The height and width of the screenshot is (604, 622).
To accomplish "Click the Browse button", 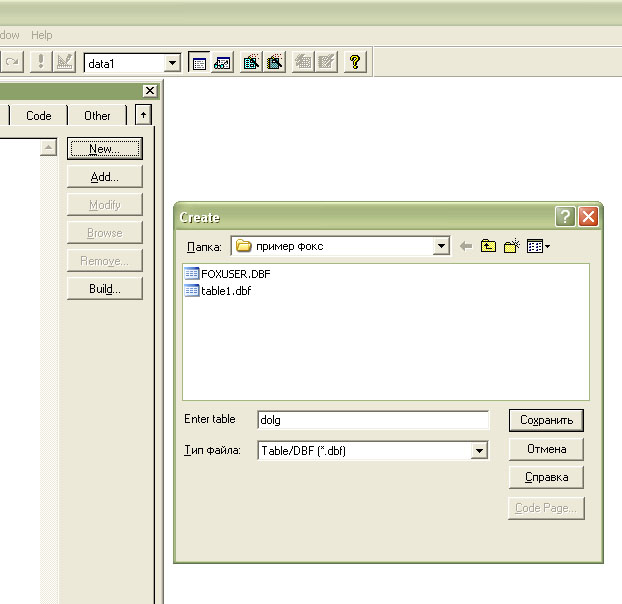I will 105,232.
